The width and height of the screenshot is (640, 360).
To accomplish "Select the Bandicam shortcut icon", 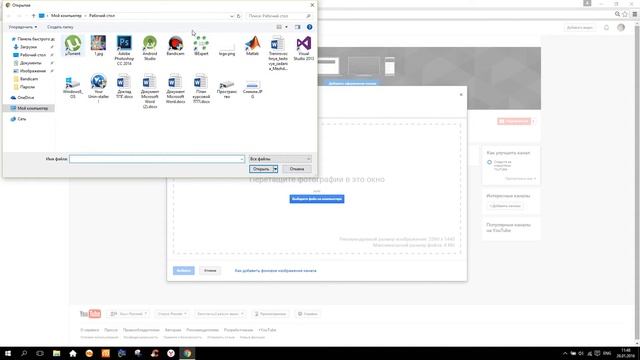I will [x=176, y=45].
